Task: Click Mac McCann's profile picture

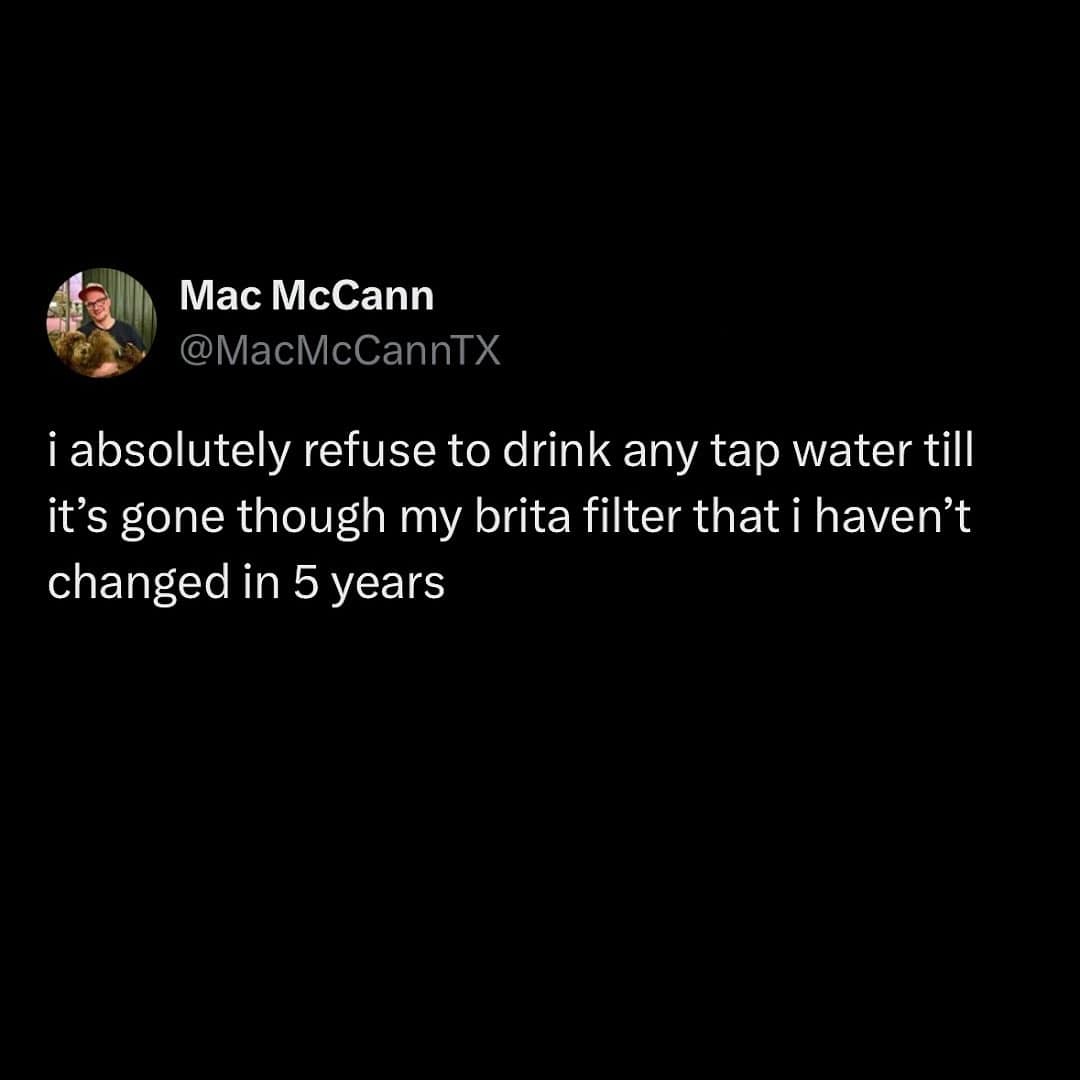Action: 99,322
